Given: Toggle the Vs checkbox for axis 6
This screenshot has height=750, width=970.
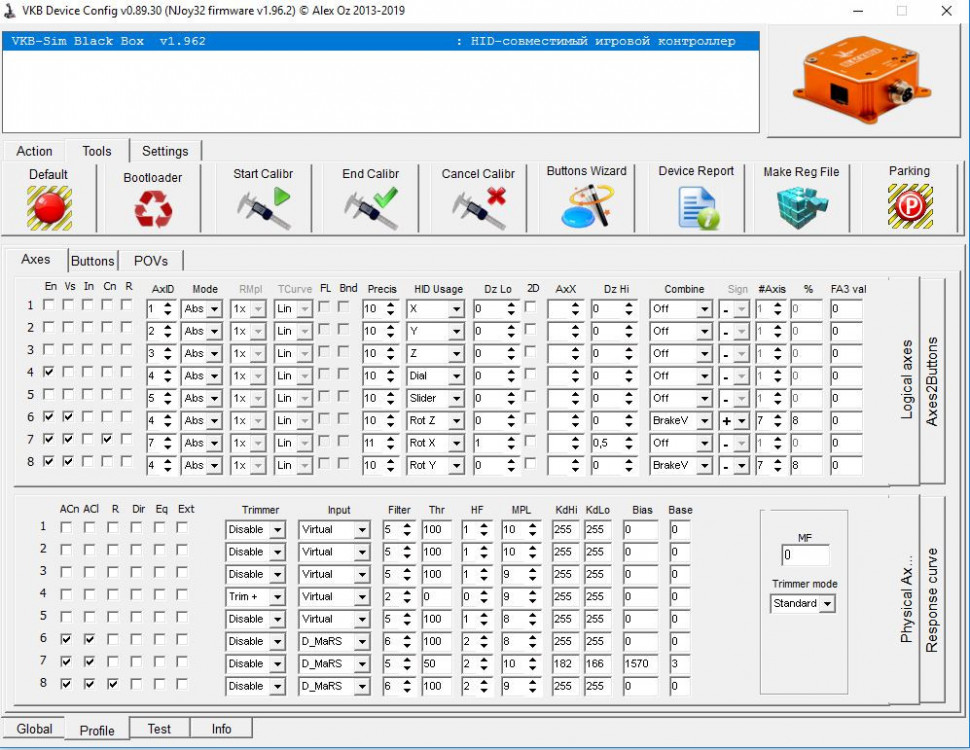Looking at the screenshot, I should (x=68, y=417).
